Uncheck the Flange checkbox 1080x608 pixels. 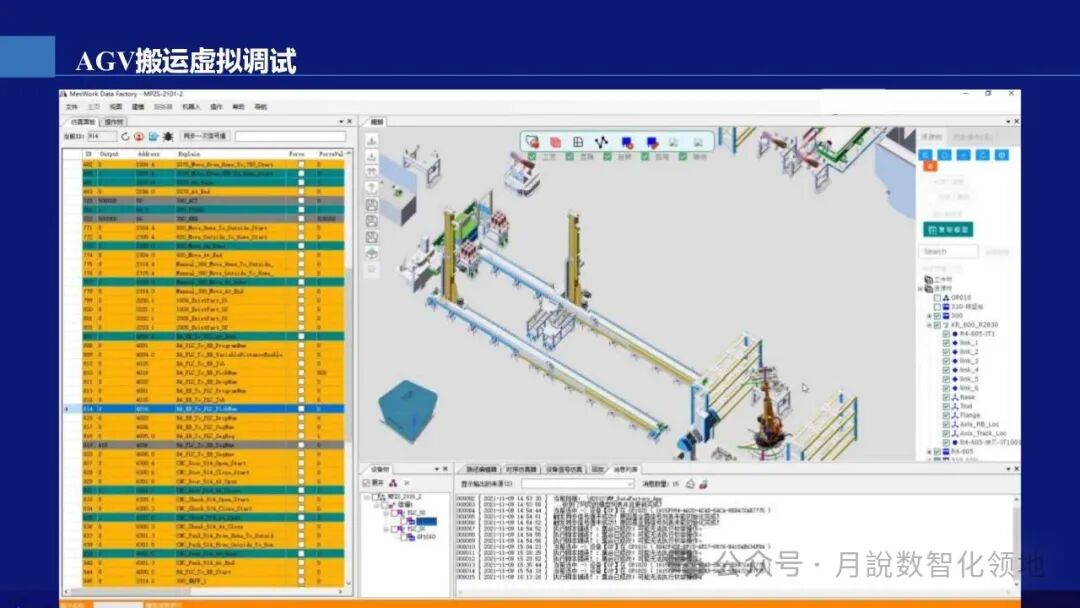946,415
